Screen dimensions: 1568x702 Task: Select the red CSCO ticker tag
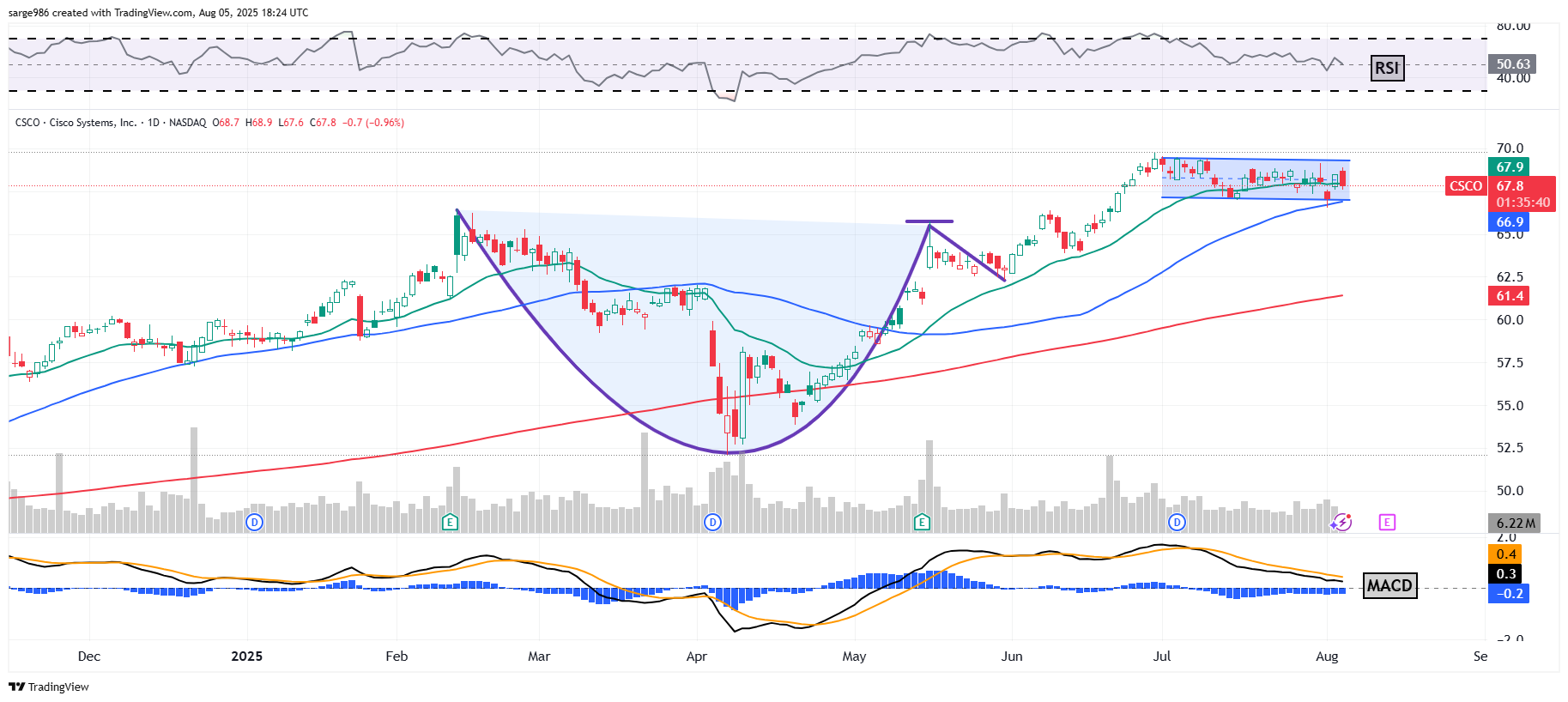1466,186
